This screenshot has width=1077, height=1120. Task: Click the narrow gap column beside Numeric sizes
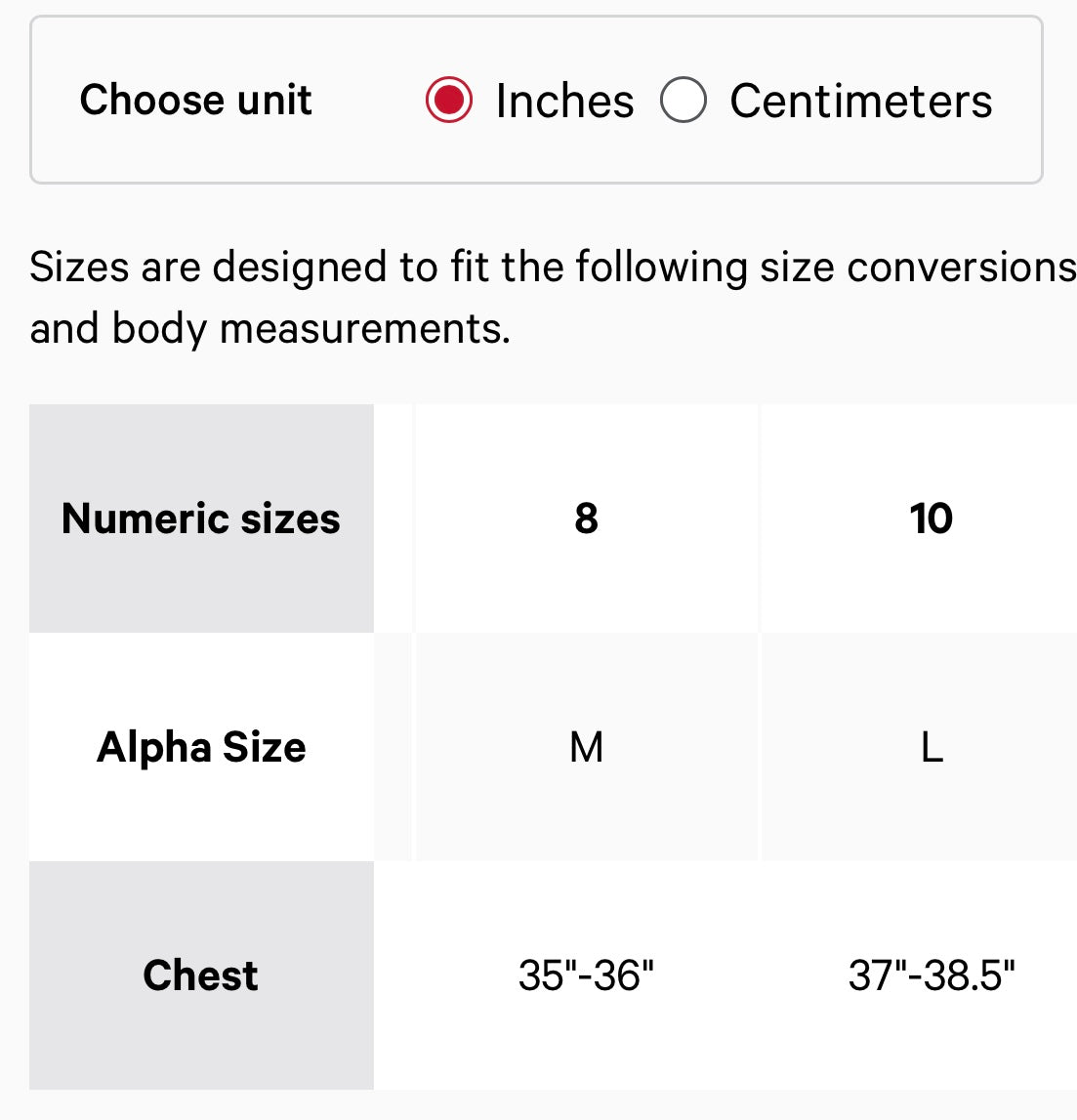tap(394, 518)
